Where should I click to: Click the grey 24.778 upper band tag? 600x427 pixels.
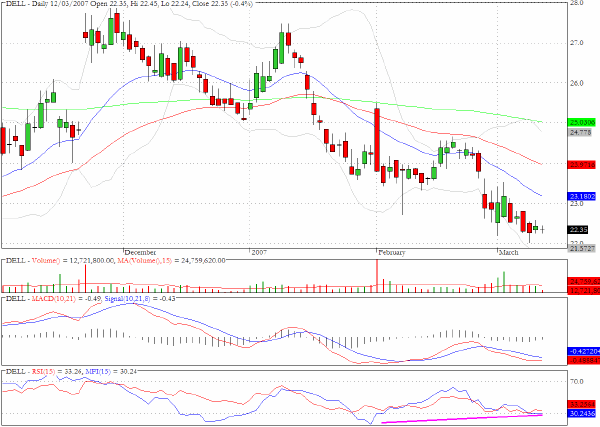tap(580, 133)
